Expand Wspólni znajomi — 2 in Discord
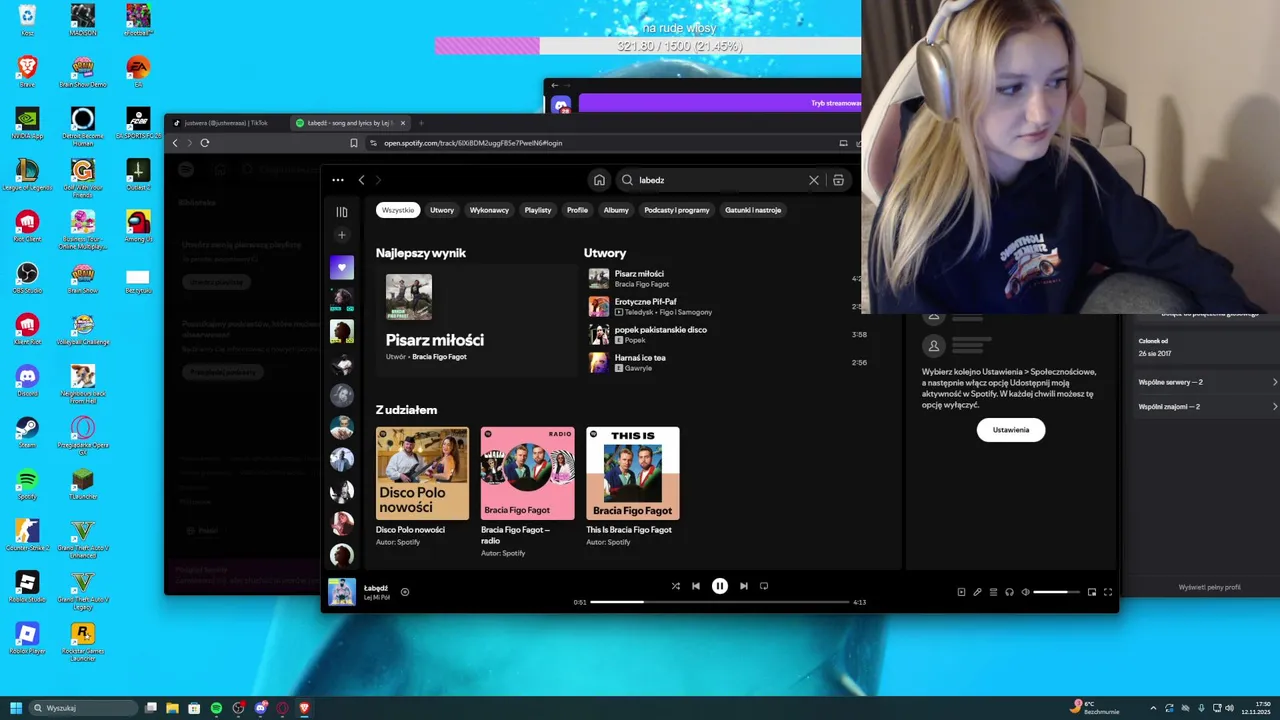Viewport: 1280px width, 720px height. 1207,406
